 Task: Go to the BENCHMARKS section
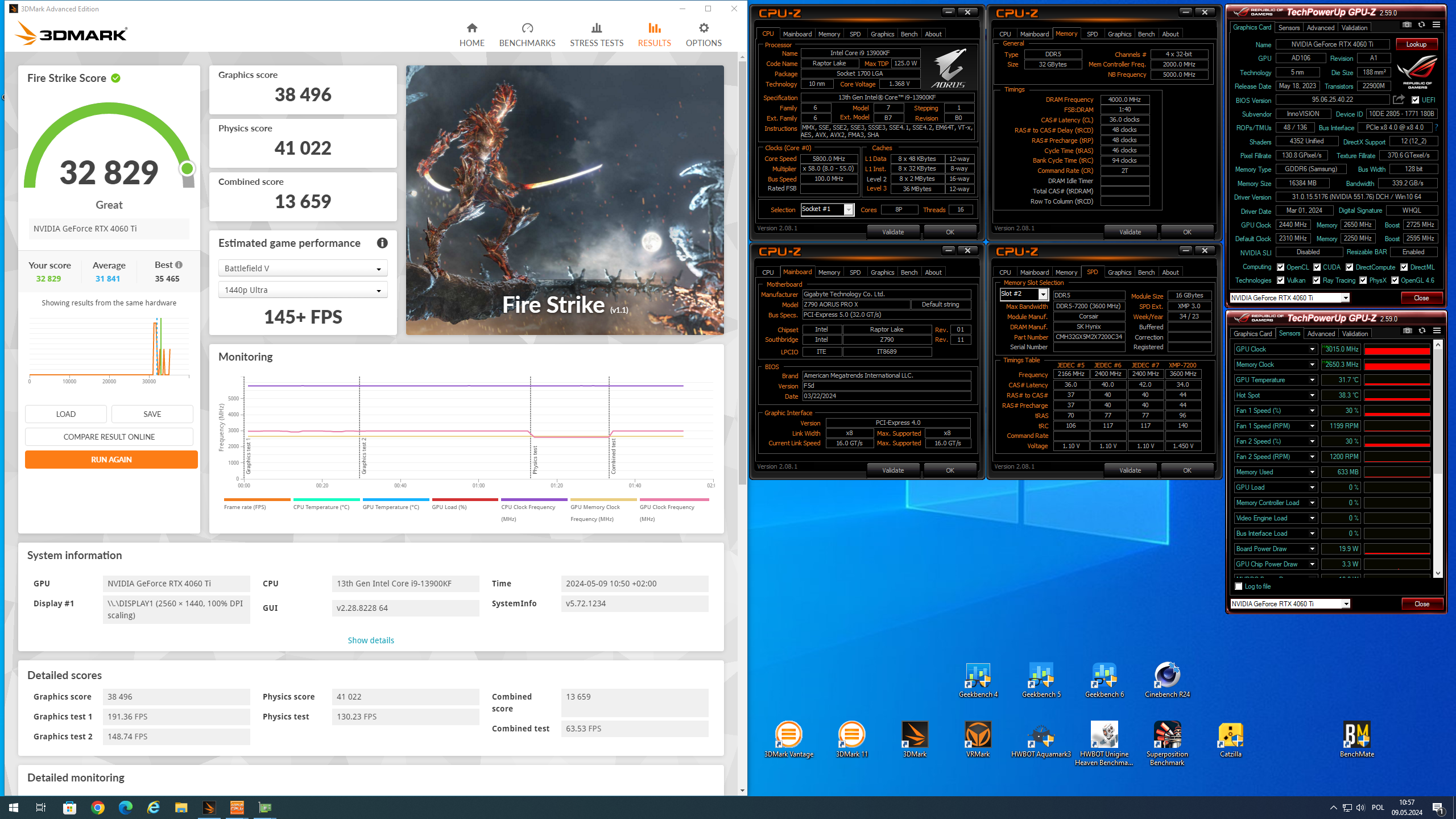tap(527, 35)
